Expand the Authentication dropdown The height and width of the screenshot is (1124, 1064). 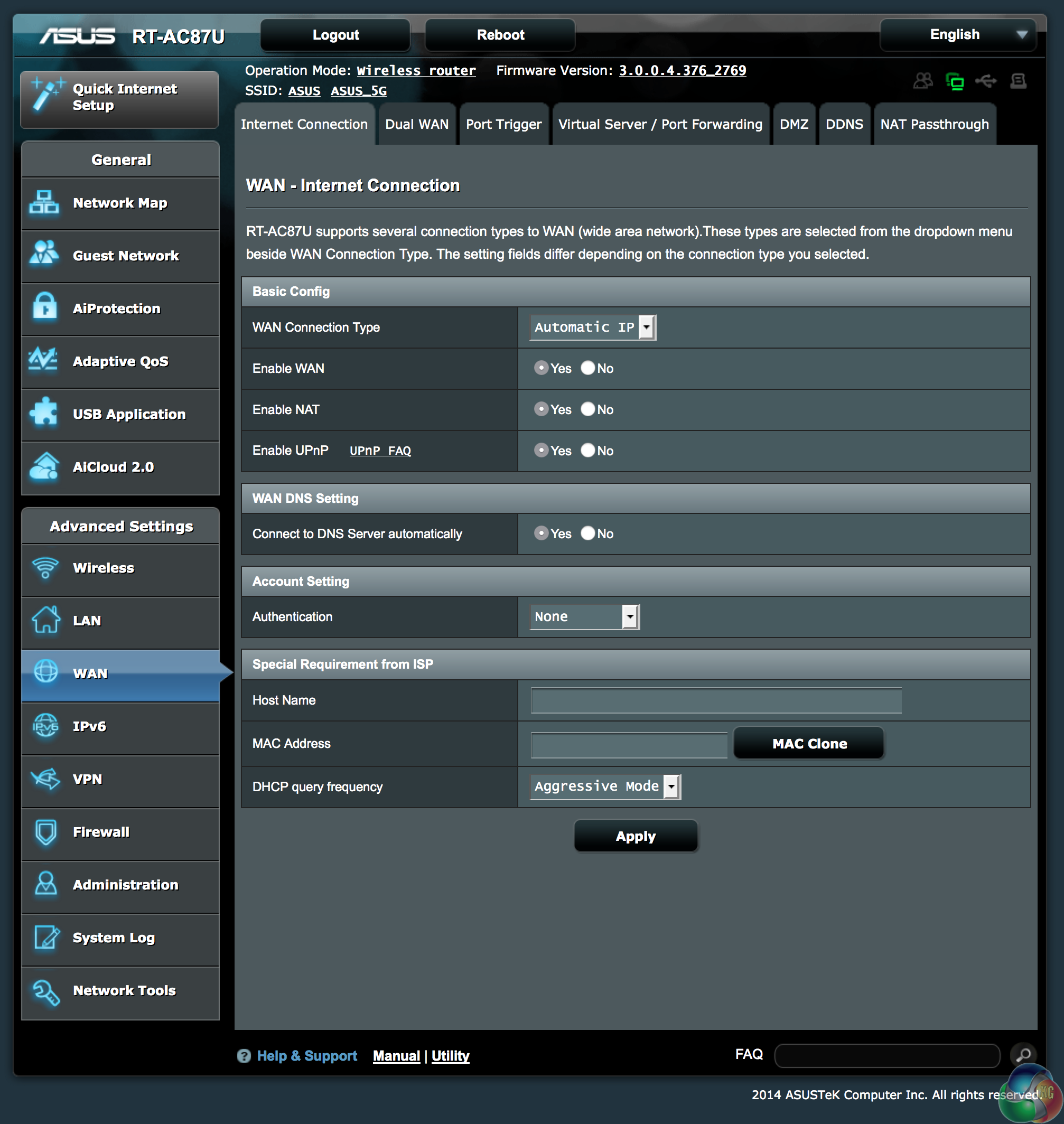(584, 616)
